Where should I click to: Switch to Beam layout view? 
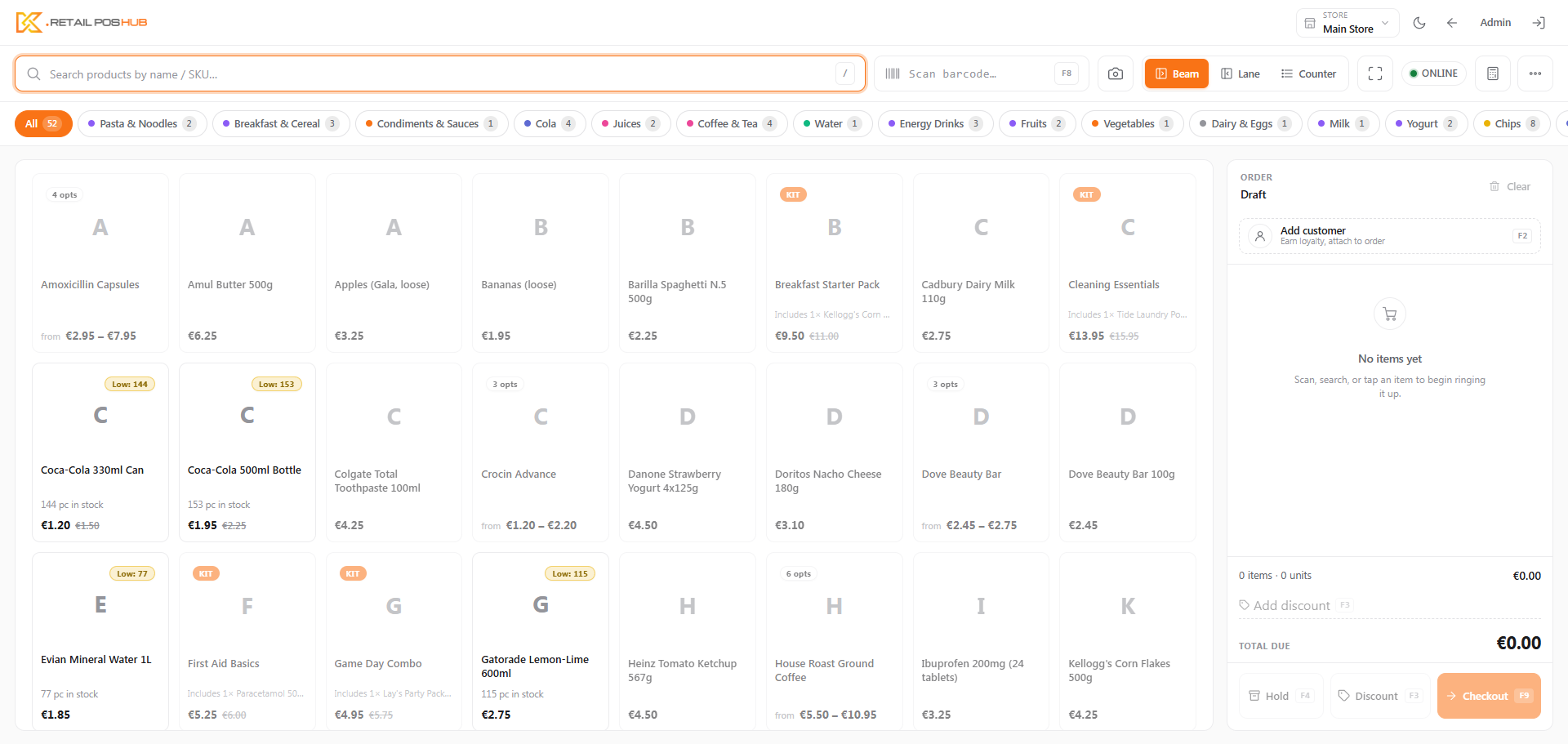1177,74
